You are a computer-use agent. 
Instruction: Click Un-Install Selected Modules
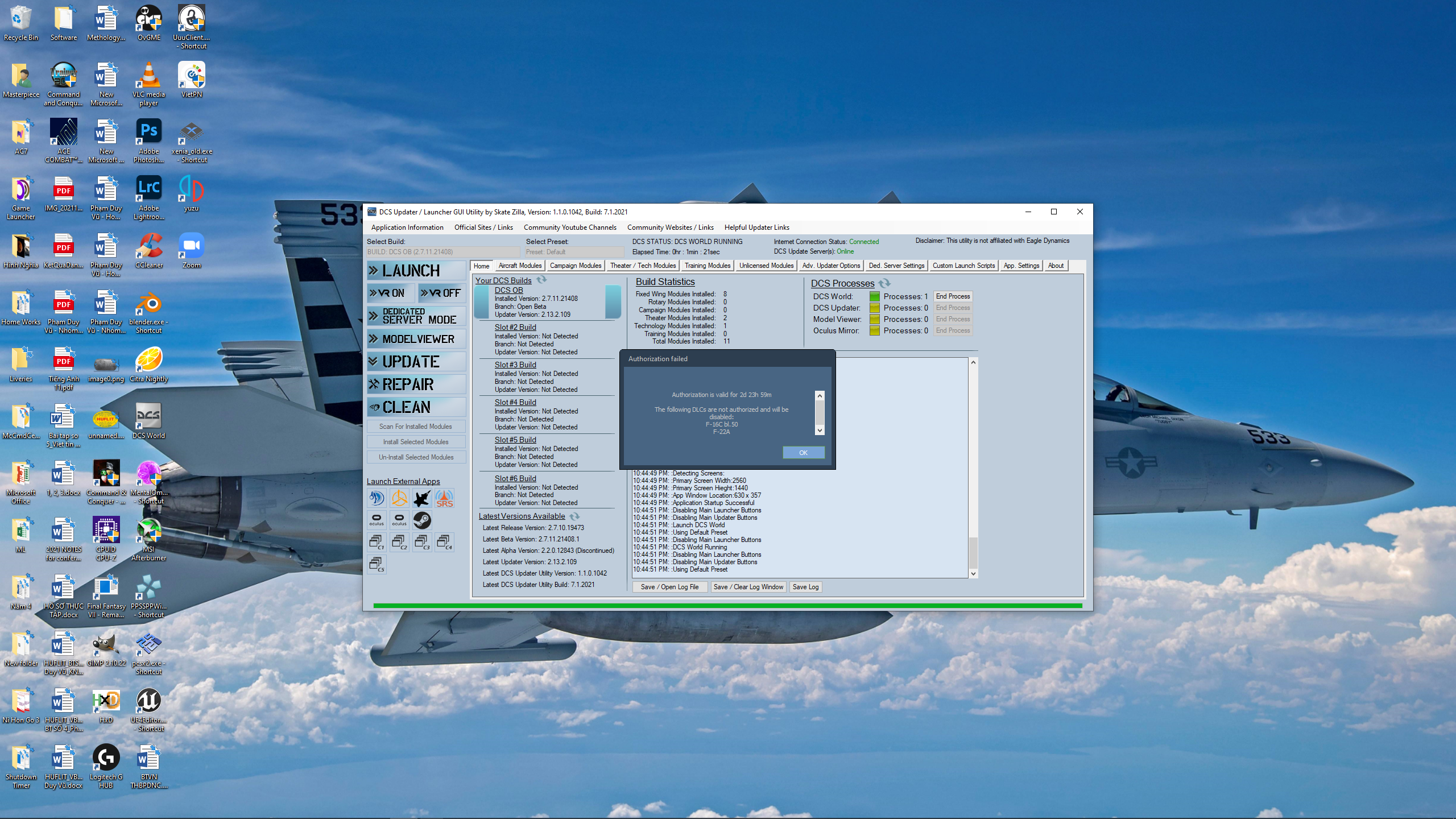[416, 457]
